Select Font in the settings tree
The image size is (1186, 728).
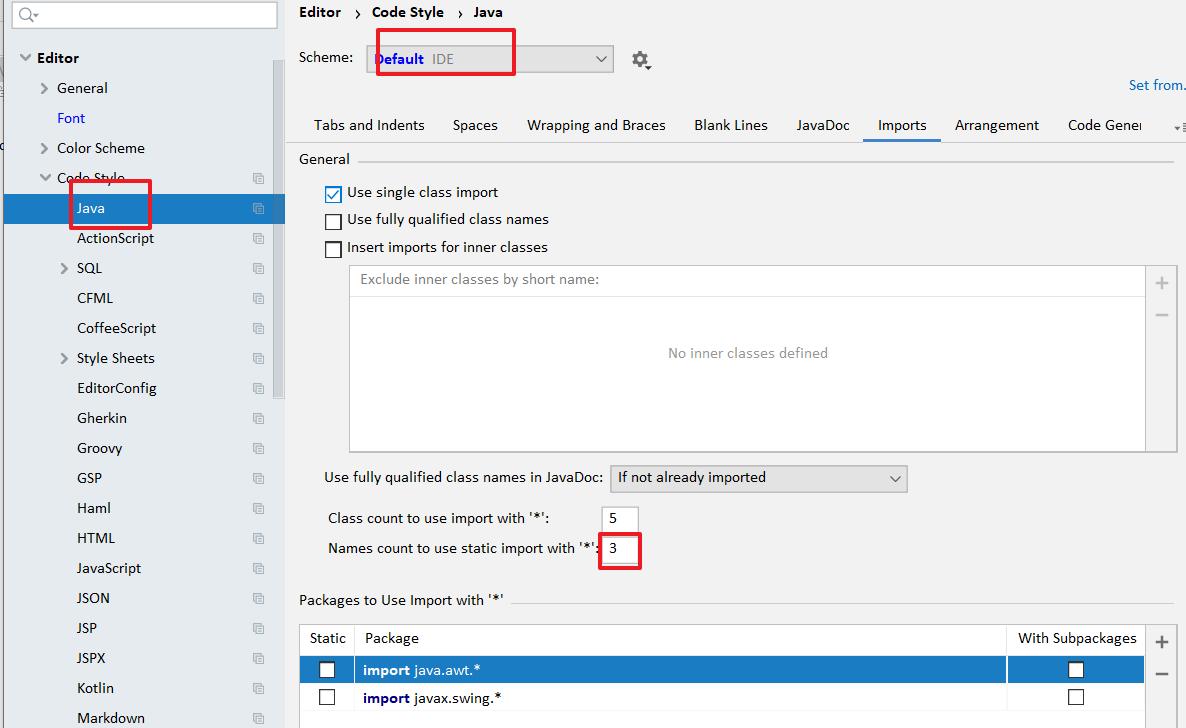71,118
